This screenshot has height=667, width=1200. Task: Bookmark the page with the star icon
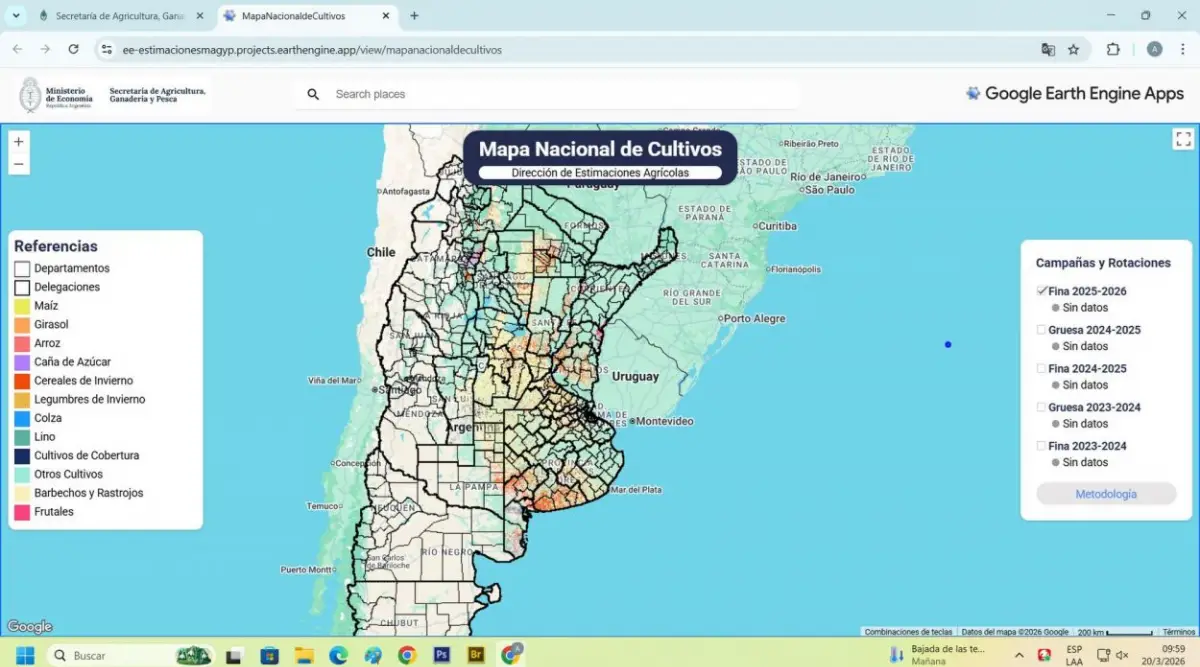(1075, 48)
